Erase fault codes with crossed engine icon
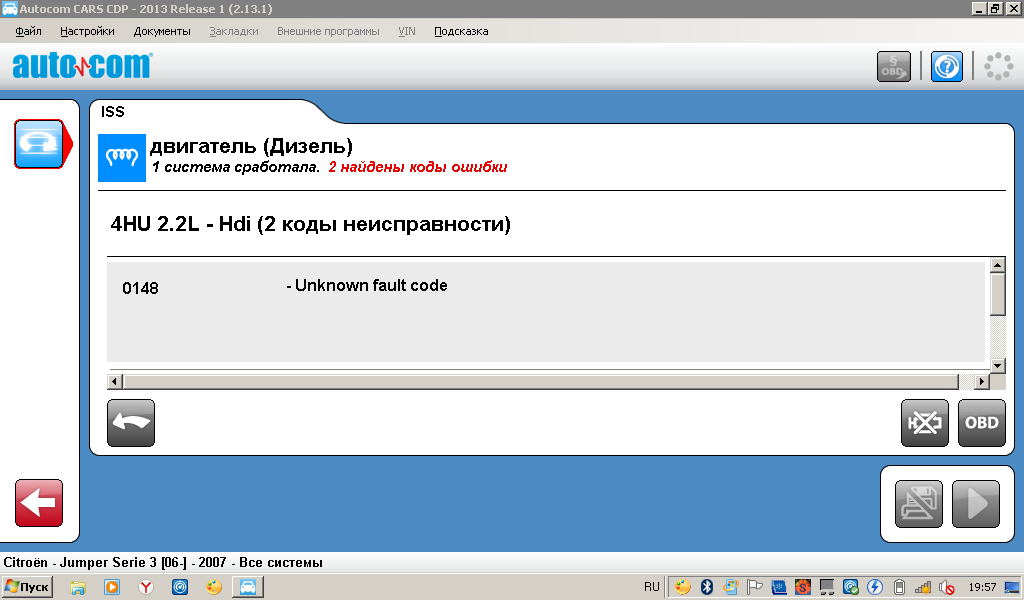The width and height of the screenshot is (1024, 600). pos(925,423)
